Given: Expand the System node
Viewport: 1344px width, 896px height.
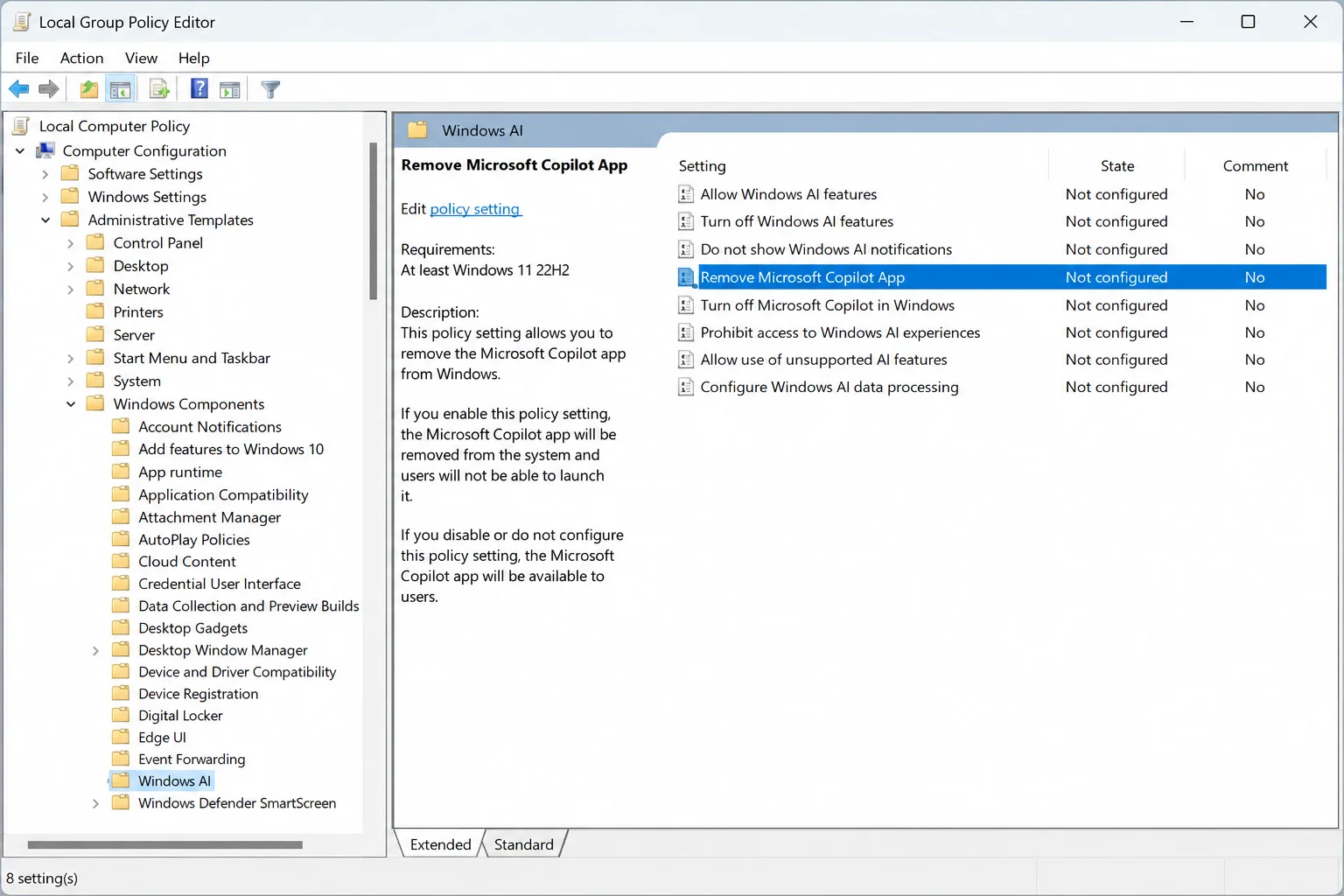Looking at the screenshot, I should 70,381.
